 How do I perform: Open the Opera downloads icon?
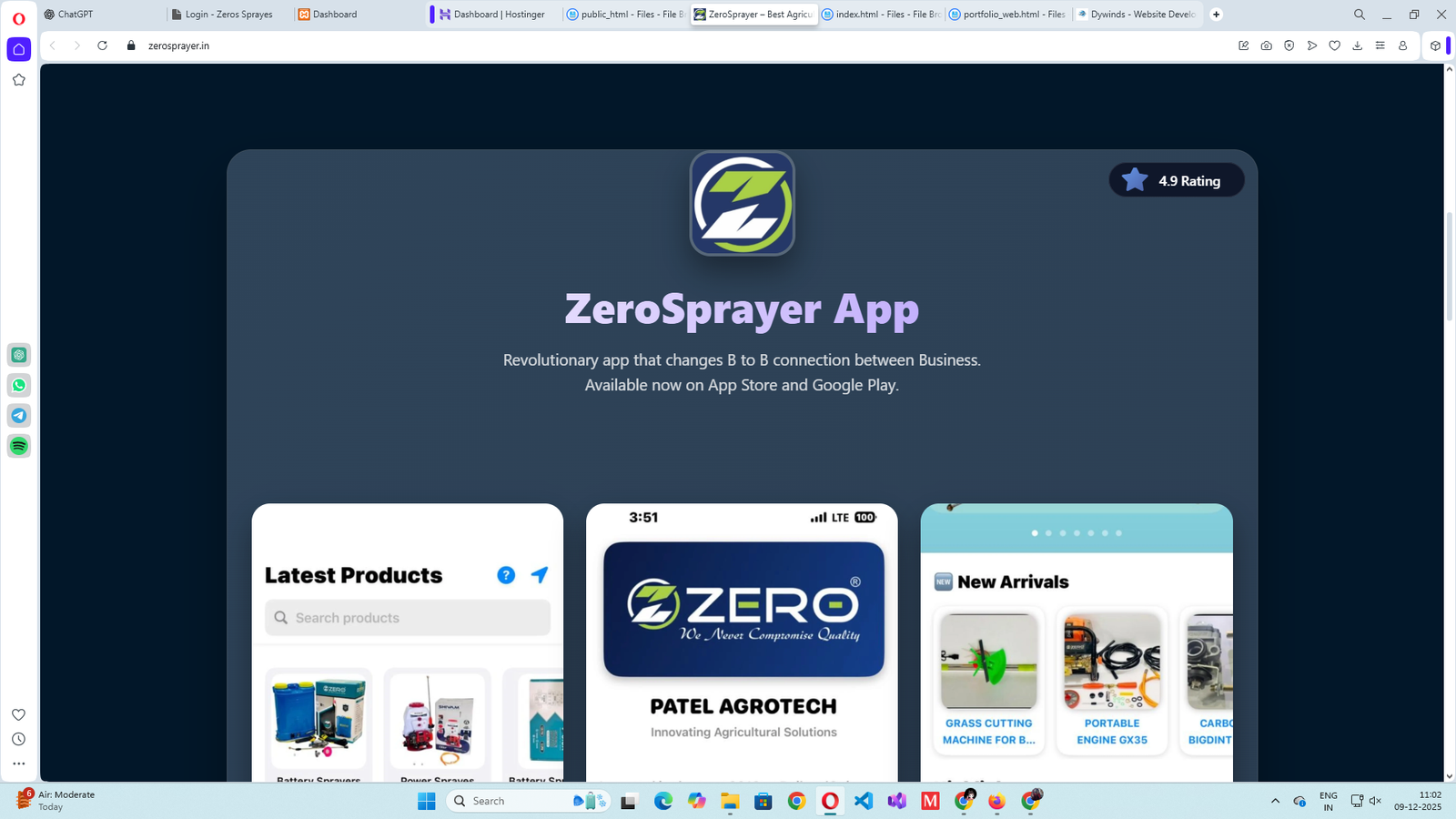1358,45
